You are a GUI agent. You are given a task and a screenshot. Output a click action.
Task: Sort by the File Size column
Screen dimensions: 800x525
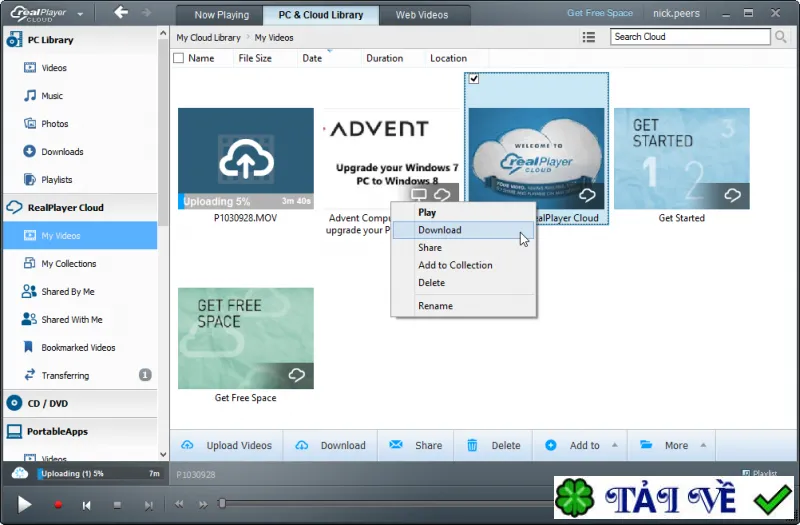[x=255, y=58]
